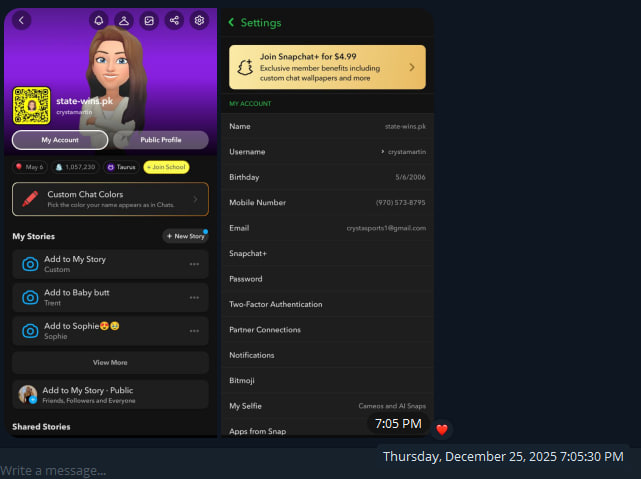Click the Write a message input field
This screenshot has width=641, height=479.
pos(188,470)
